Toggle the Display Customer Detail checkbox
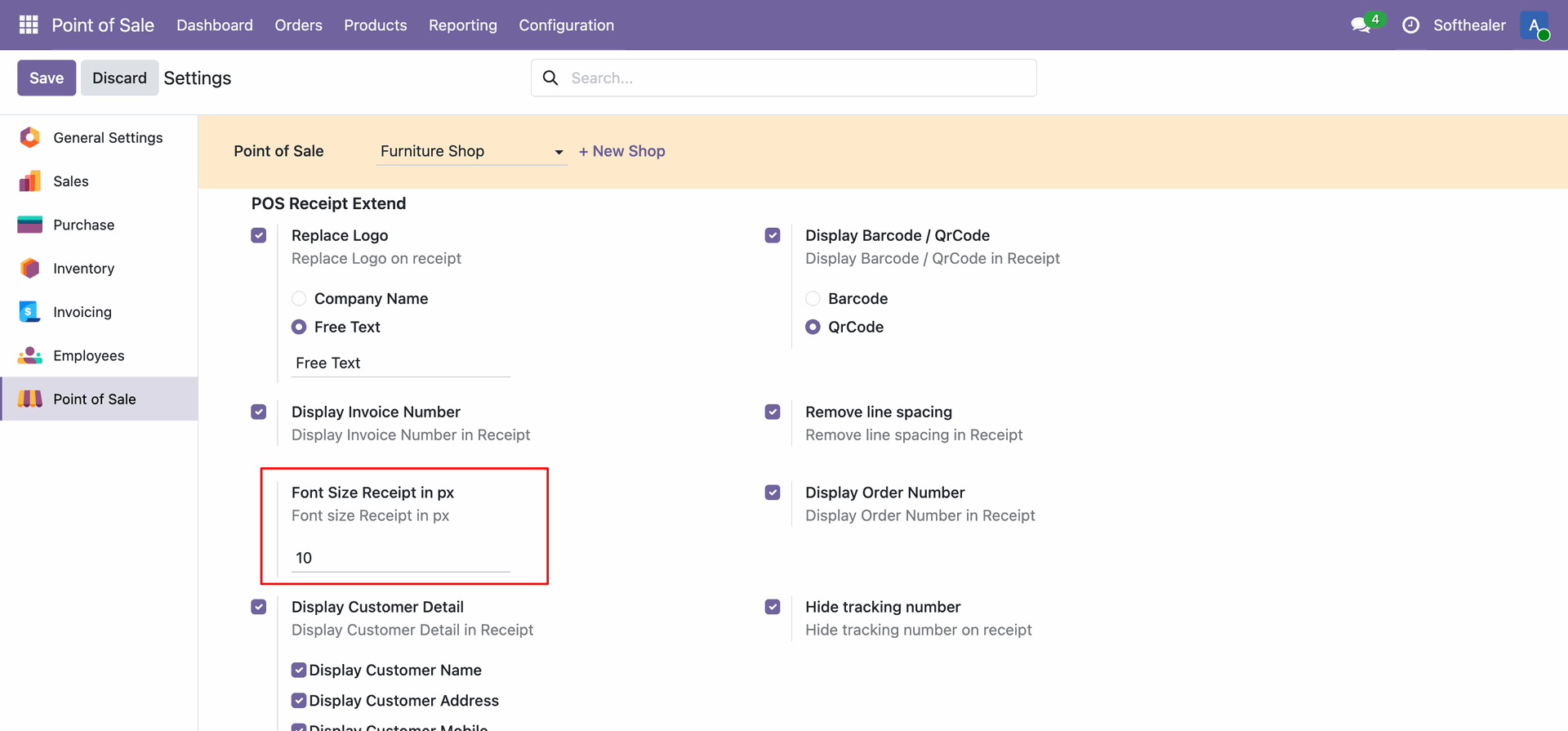 [259, 607]
